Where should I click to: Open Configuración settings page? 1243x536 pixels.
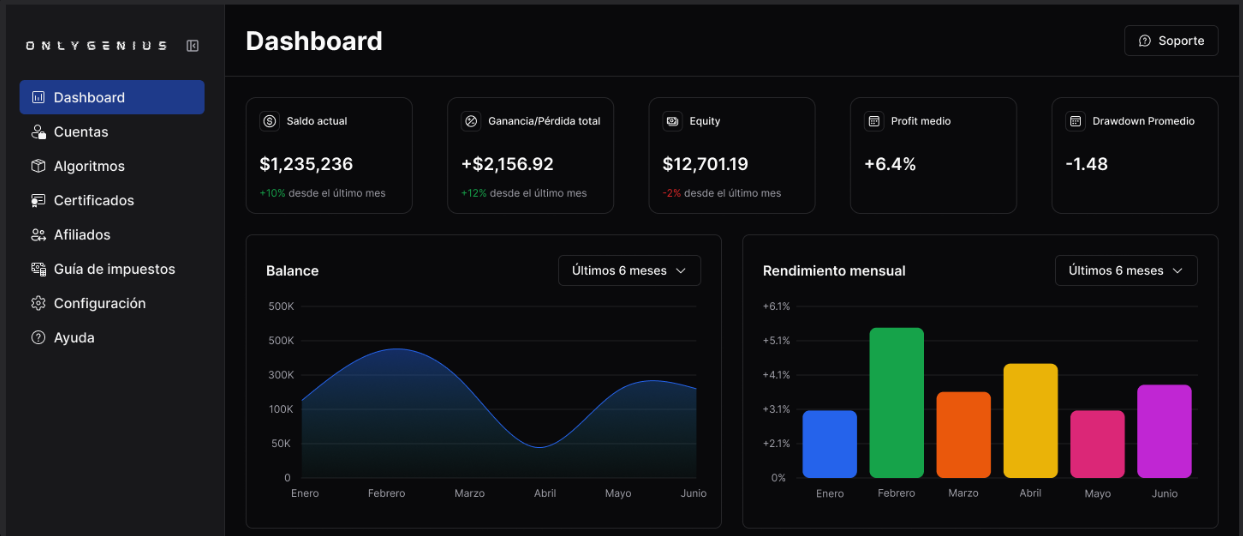[x=112, y=303]
